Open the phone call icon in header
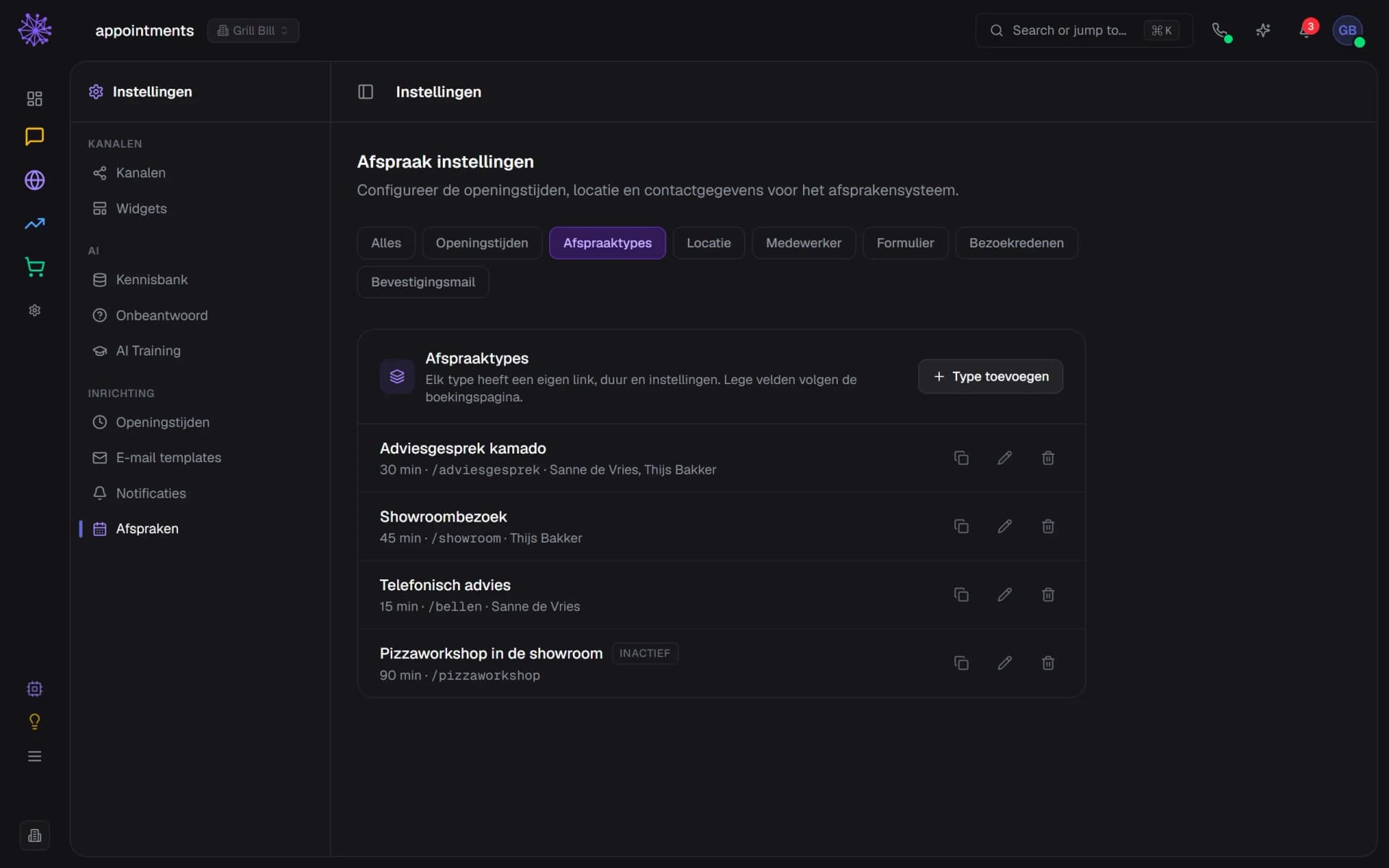This screenshot has width=1389, height=868. coord(1220,30)
